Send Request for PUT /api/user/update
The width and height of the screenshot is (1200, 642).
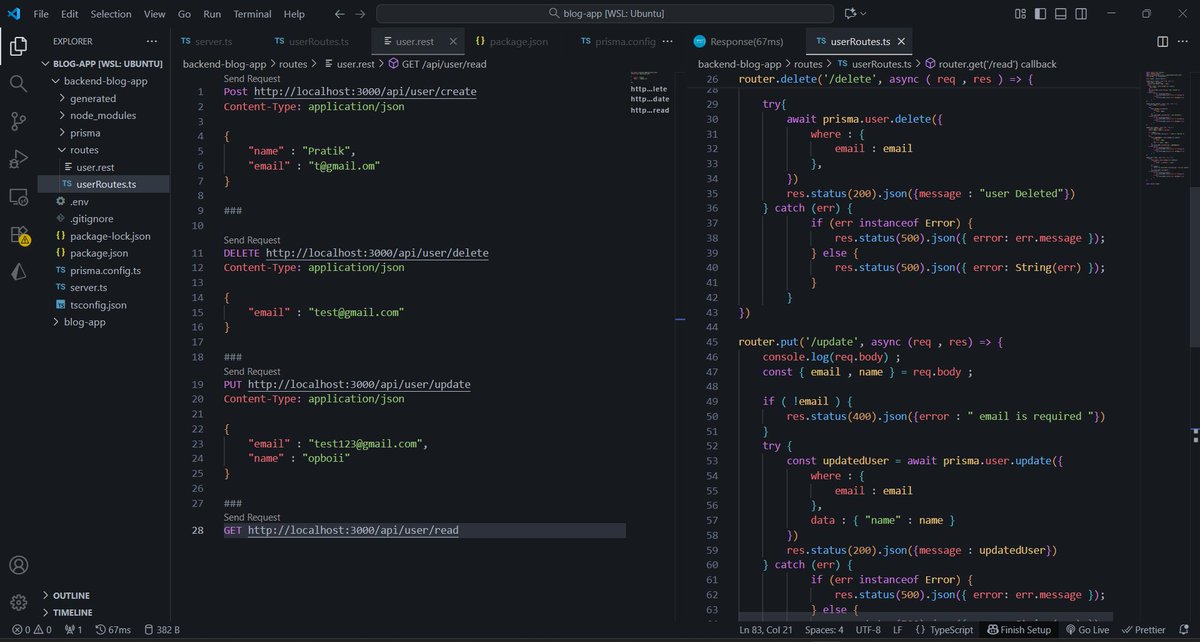coord(252,372)
